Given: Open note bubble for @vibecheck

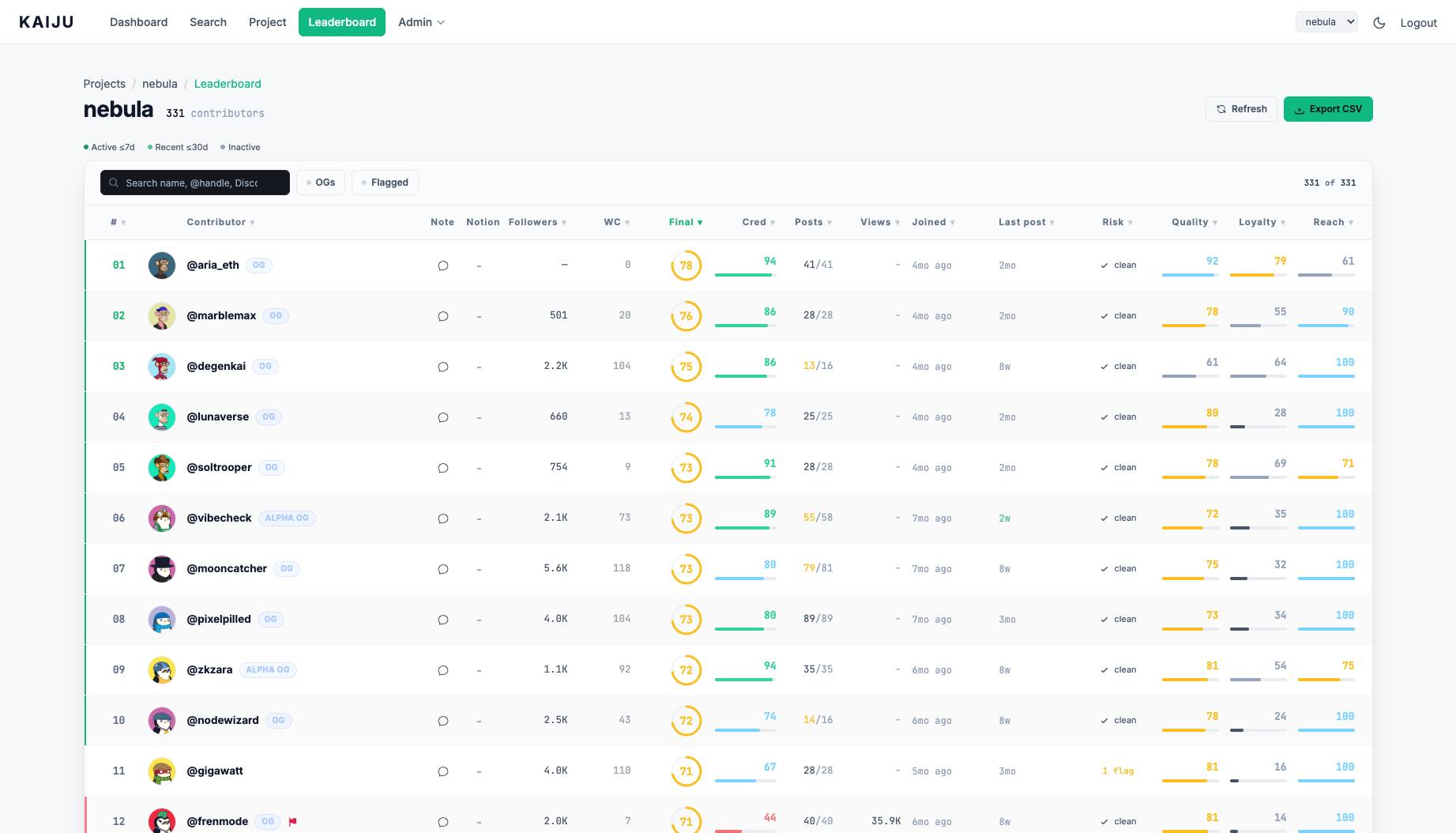Looking at the screenshot, I should coord(443,518).
